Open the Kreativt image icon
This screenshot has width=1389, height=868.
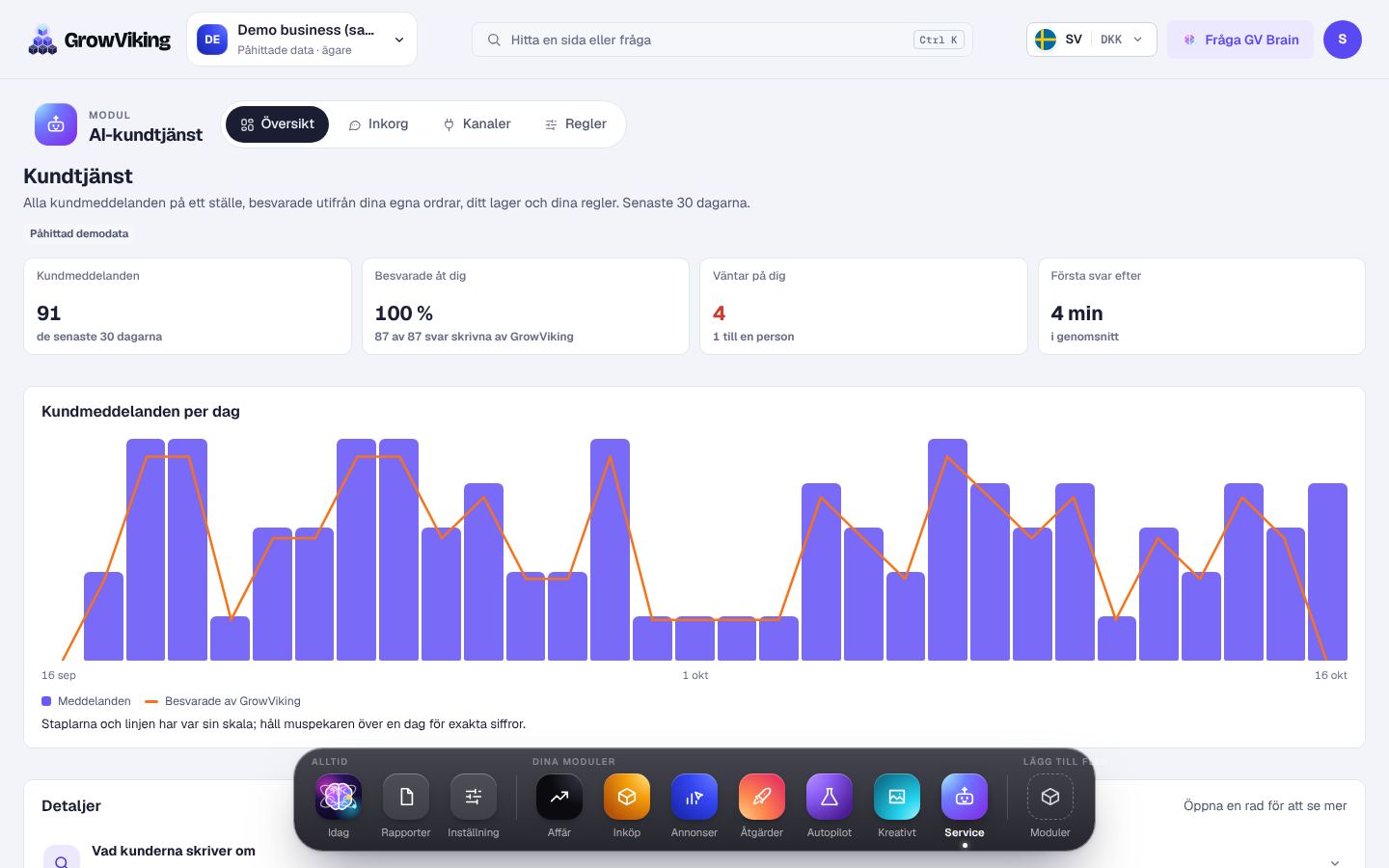click(x=897, y=797)
